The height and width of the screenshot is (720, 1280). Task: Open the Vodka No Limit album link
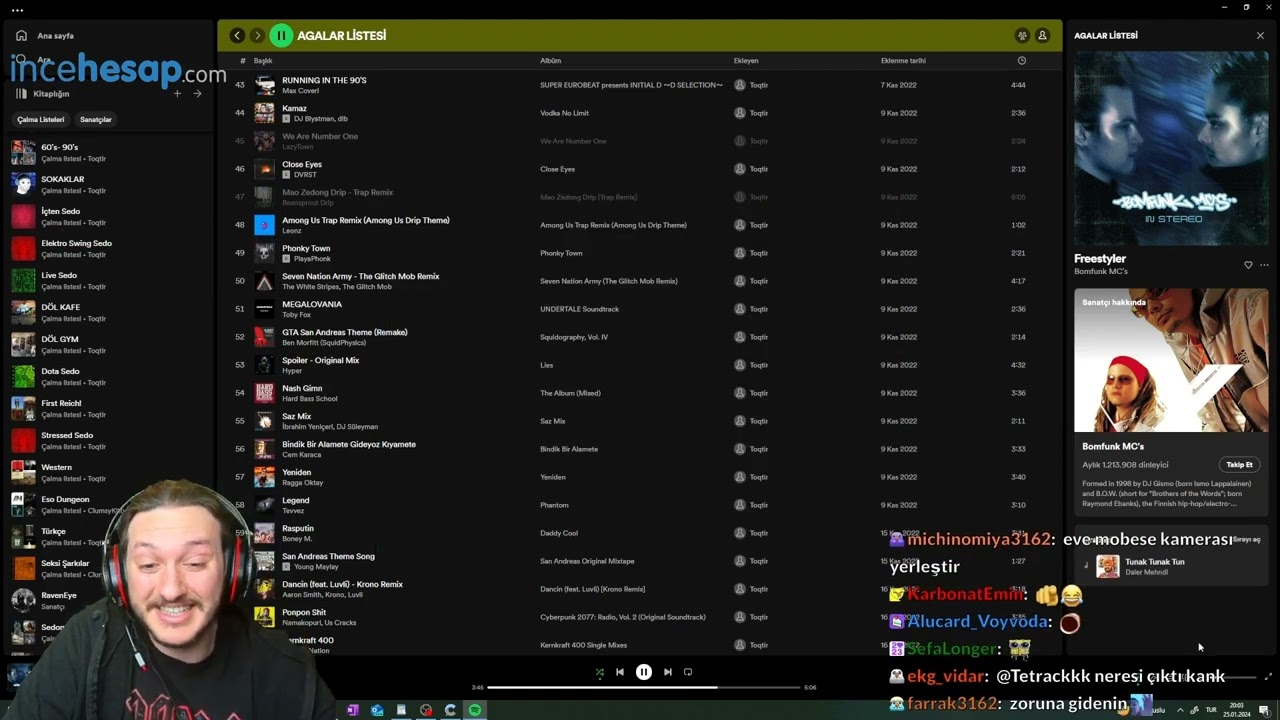564,113
